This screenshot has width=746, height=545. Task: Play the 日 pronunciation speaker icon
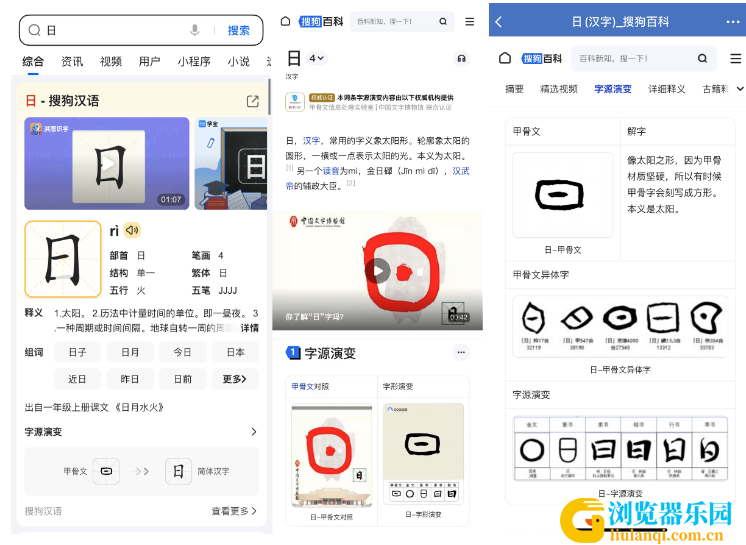(x=132, y=230)
